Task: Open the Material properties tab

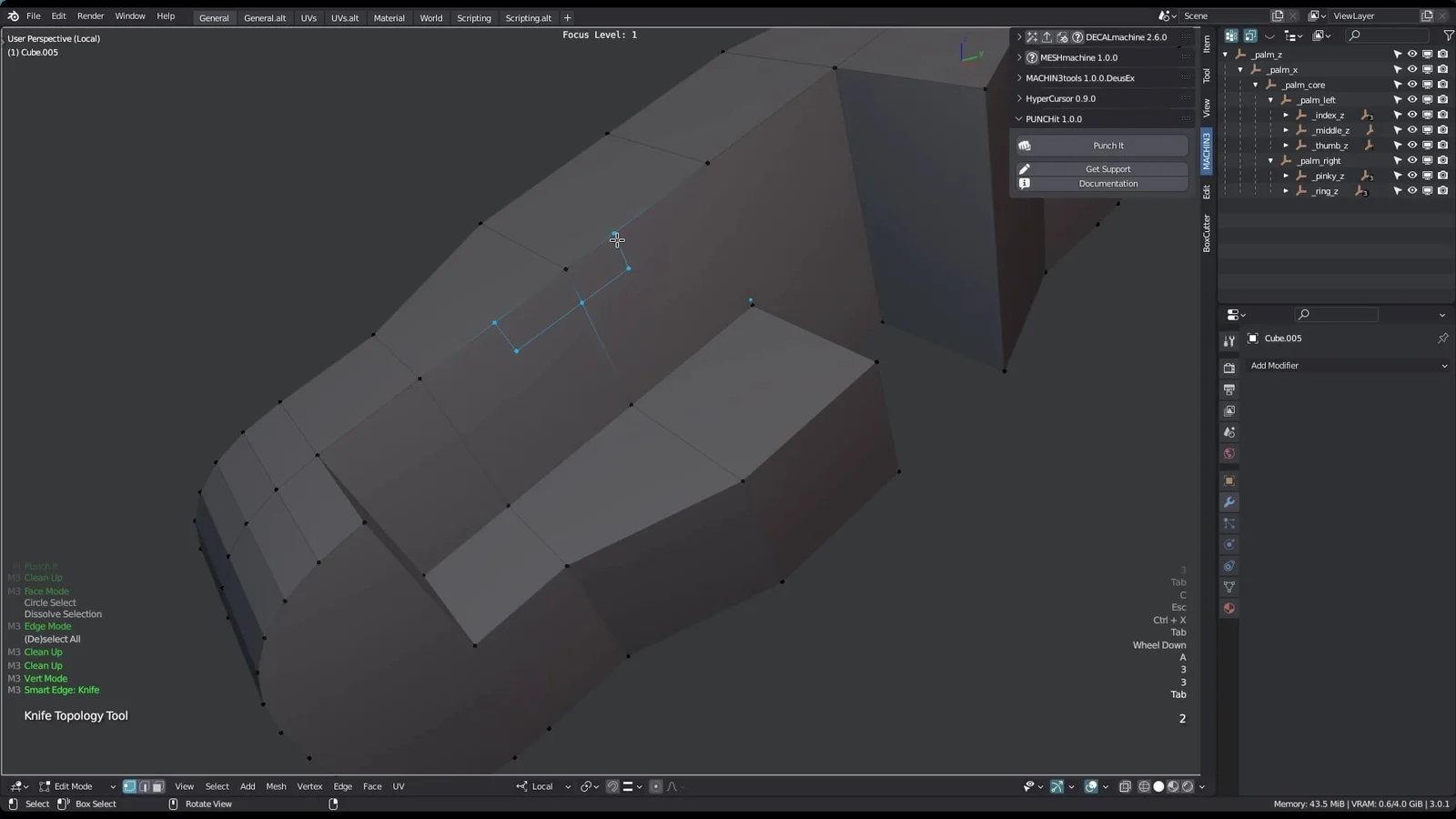Action: click(x=1229, y=608)
